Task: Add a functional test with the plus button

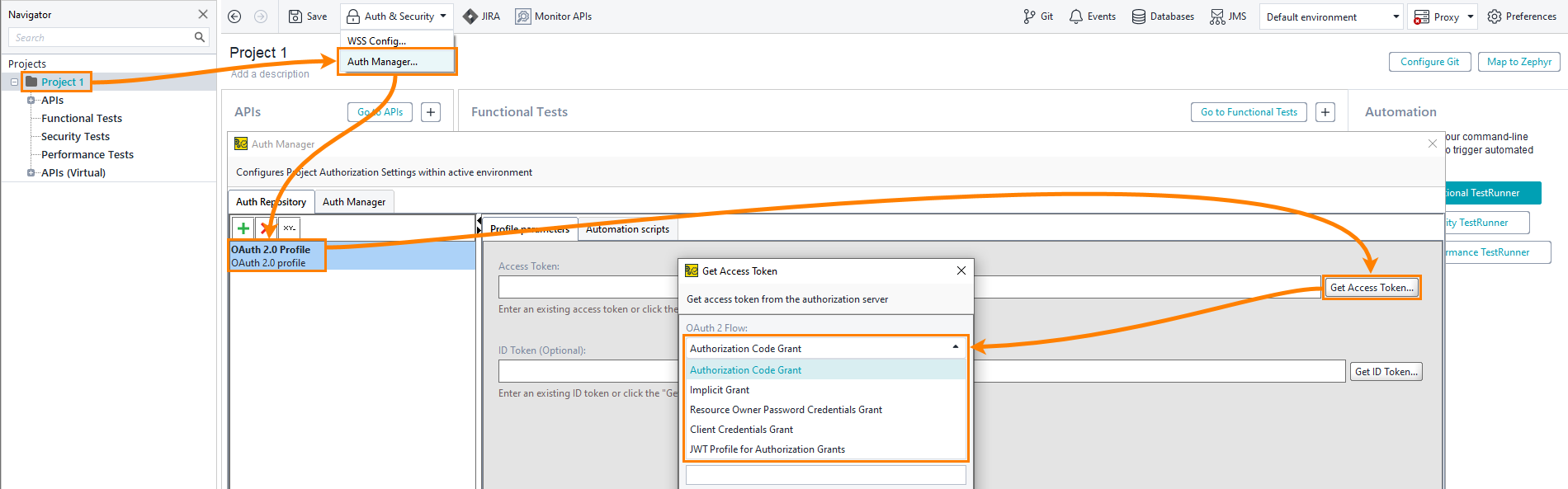Action: pyautogui.click(x=1325, y=112)
